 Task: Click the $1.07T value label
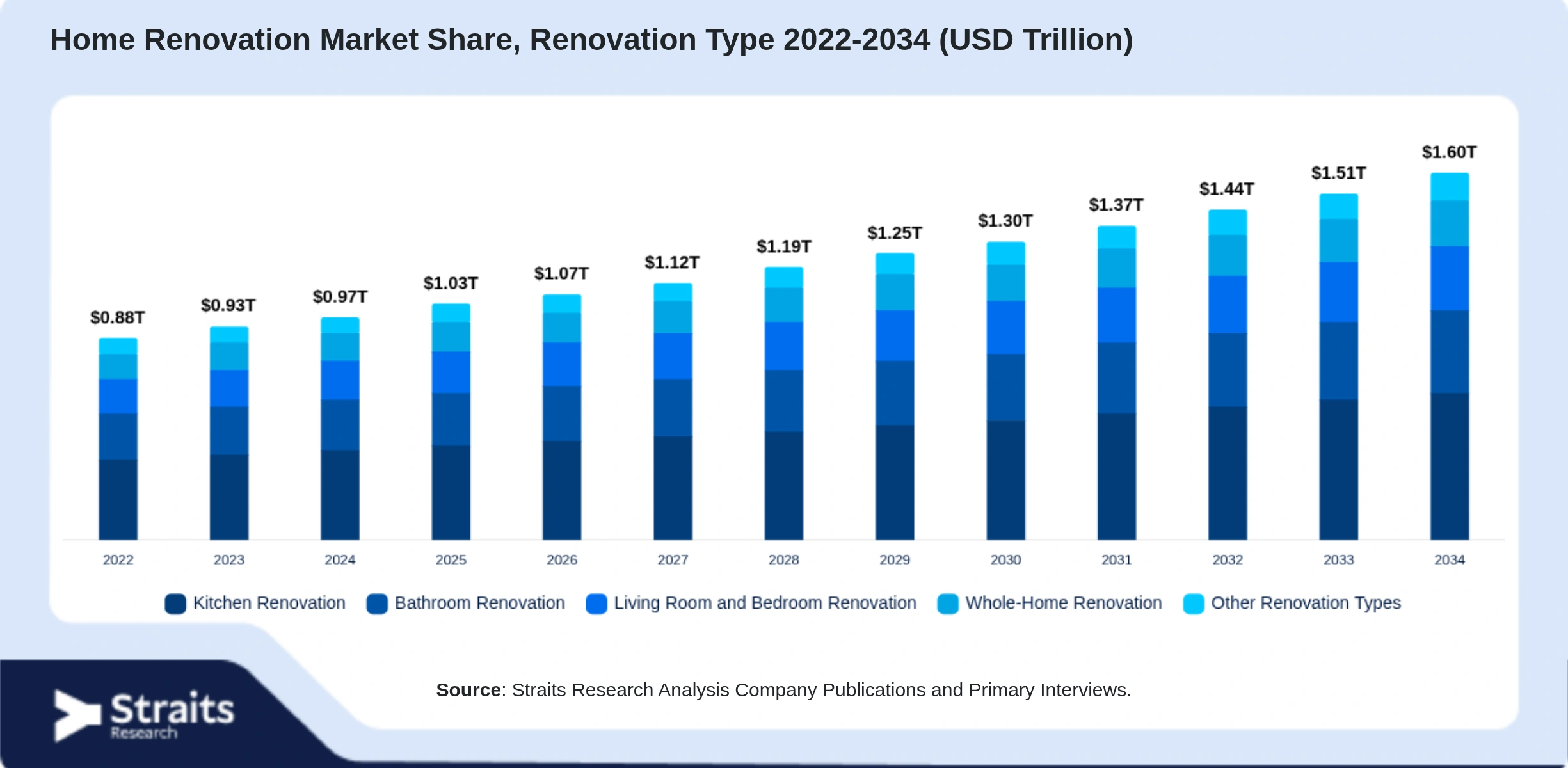coord(562,274)
